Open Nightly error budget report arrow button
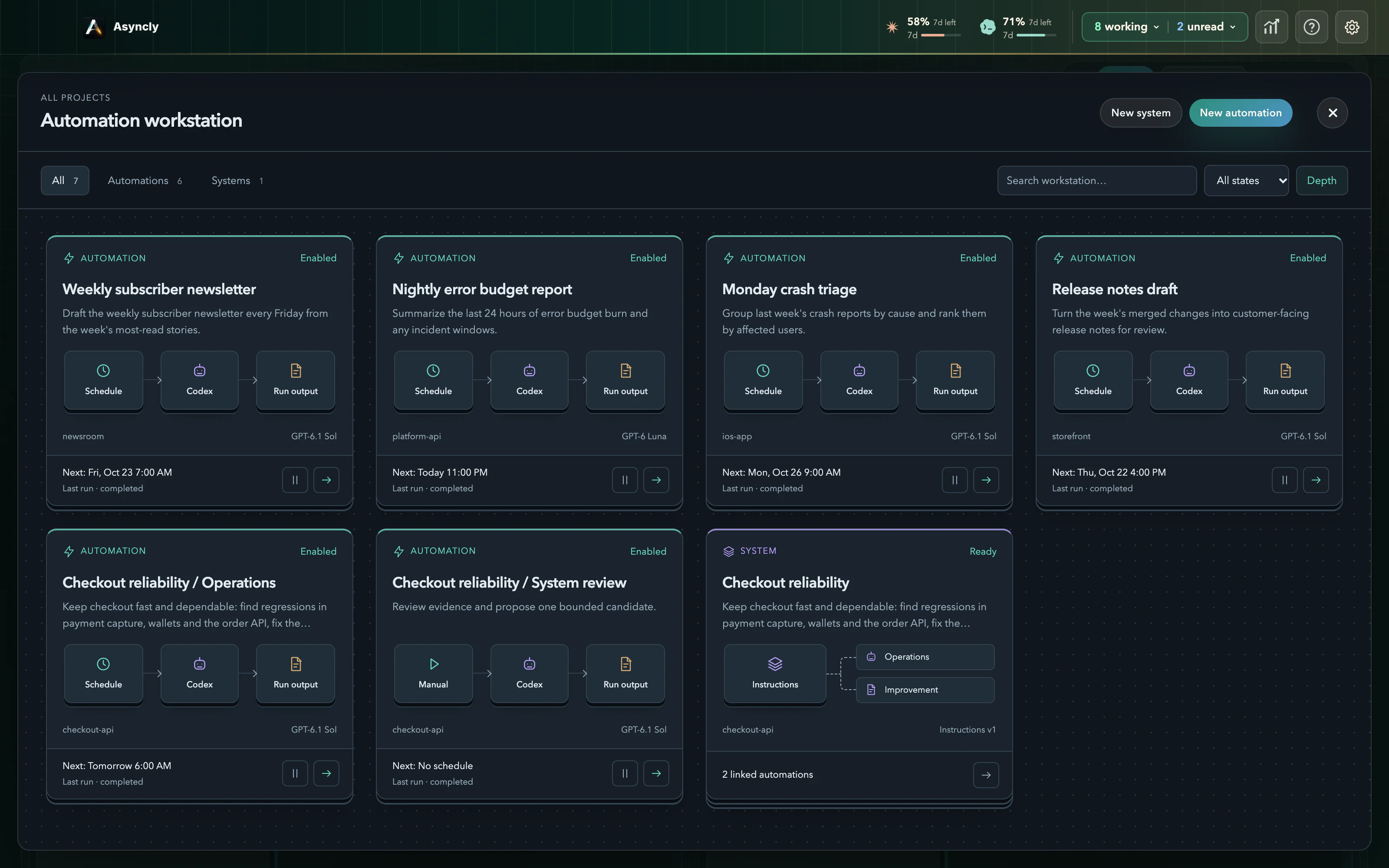The height and width of the screenshot is (868, 1389). pyautogui.click(x=656, y=480)
